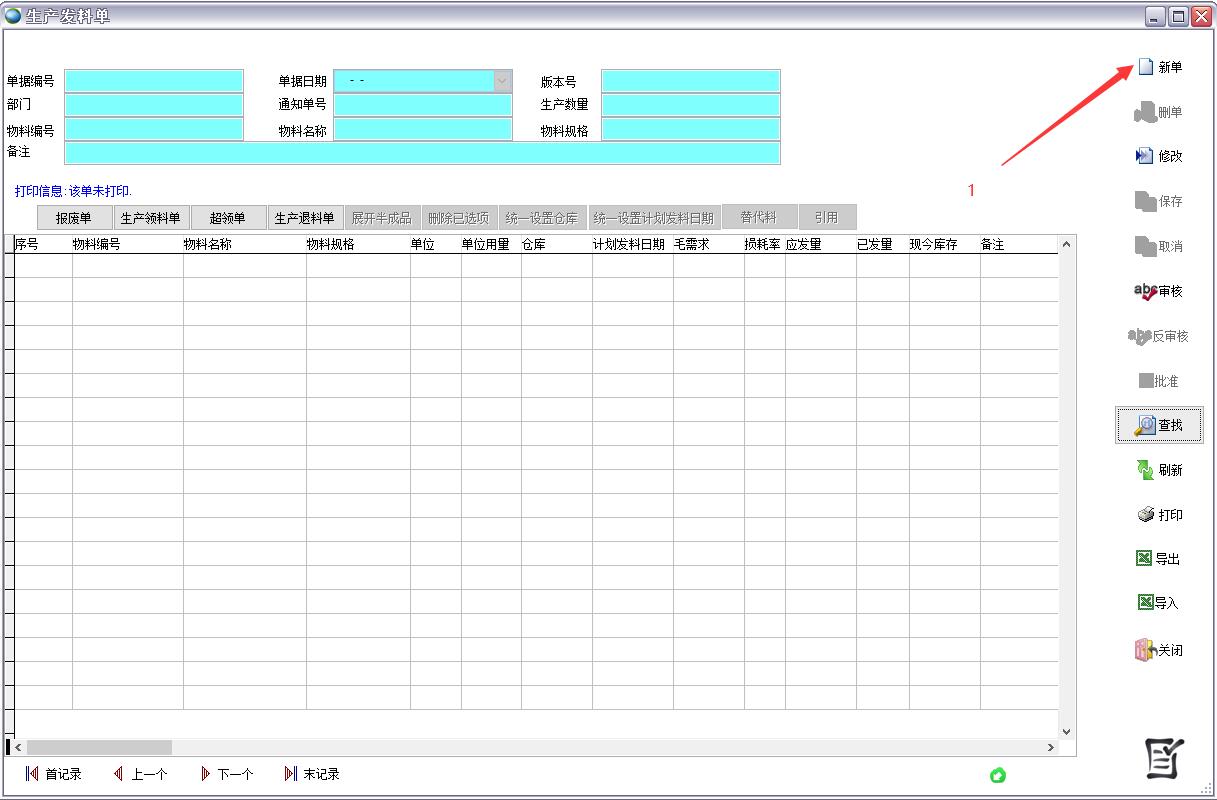
Task: Click the 单据编号 input field
Action: [x=154, y=81]
